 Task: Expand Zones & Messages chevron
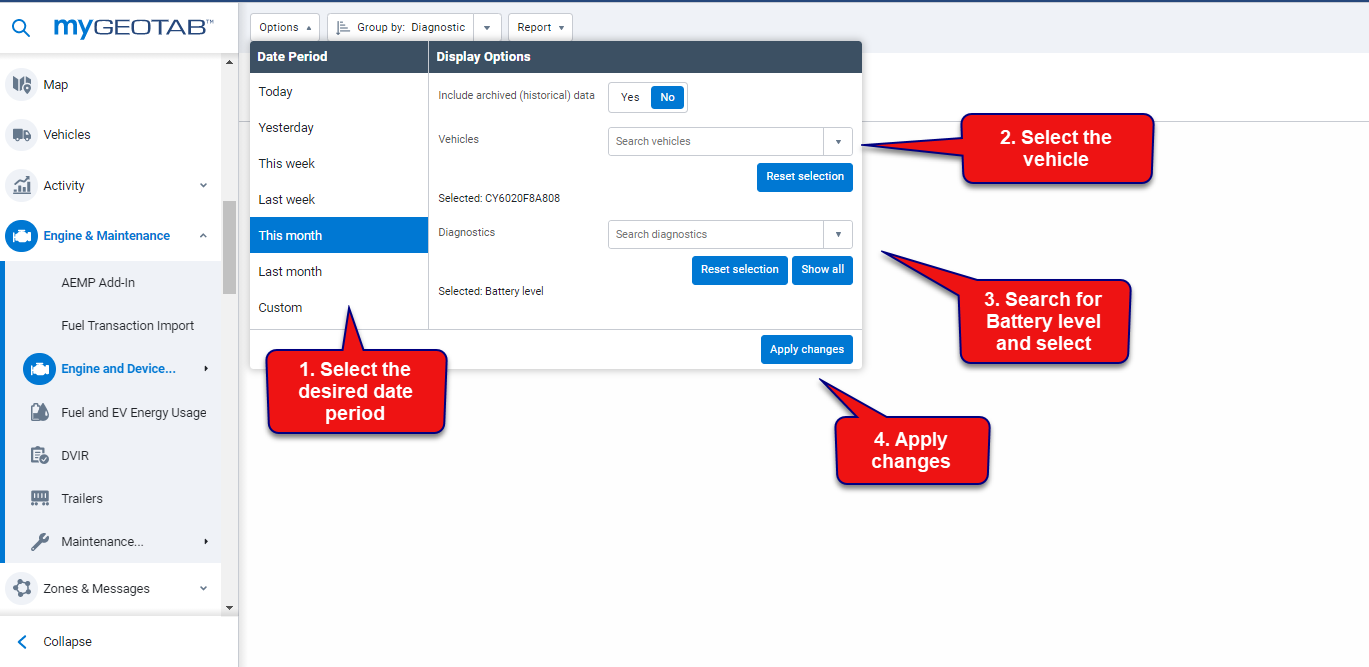[x=203, y=589]
